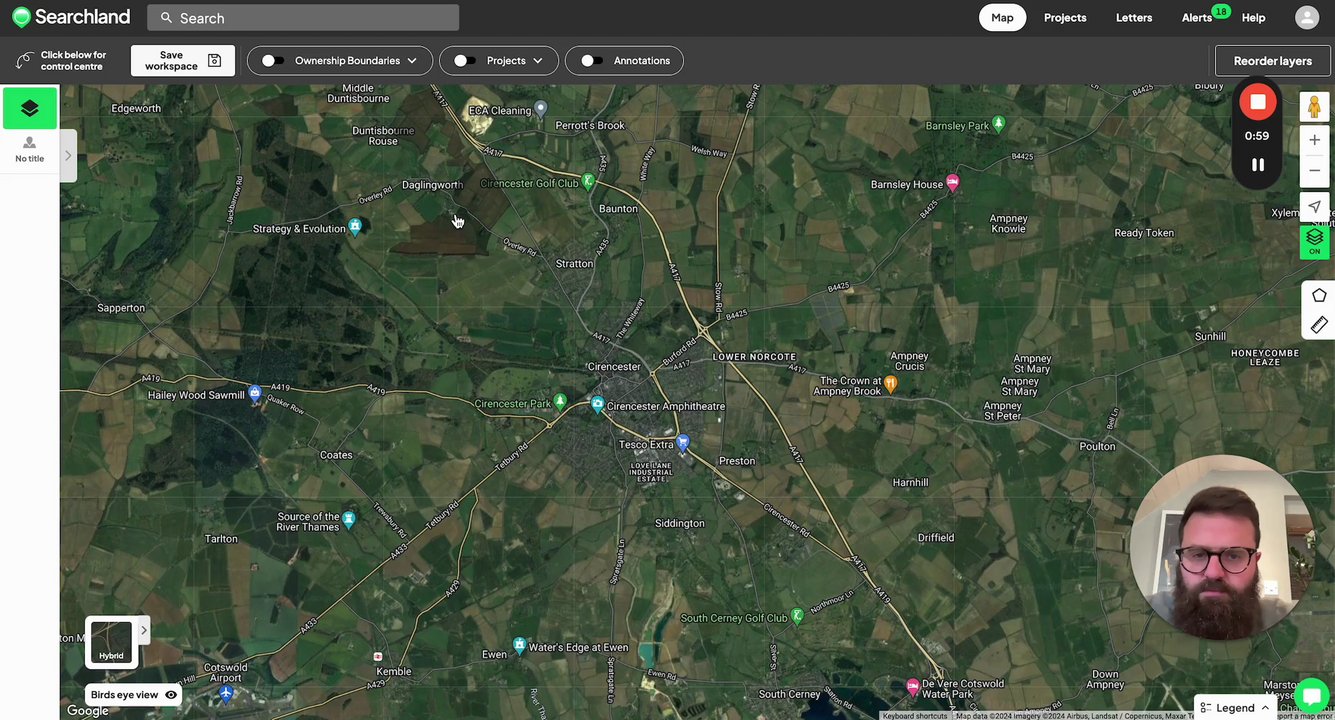The image size is (1335, 720).
Task: Click the Search input field
Action: (x=303, y=18)
